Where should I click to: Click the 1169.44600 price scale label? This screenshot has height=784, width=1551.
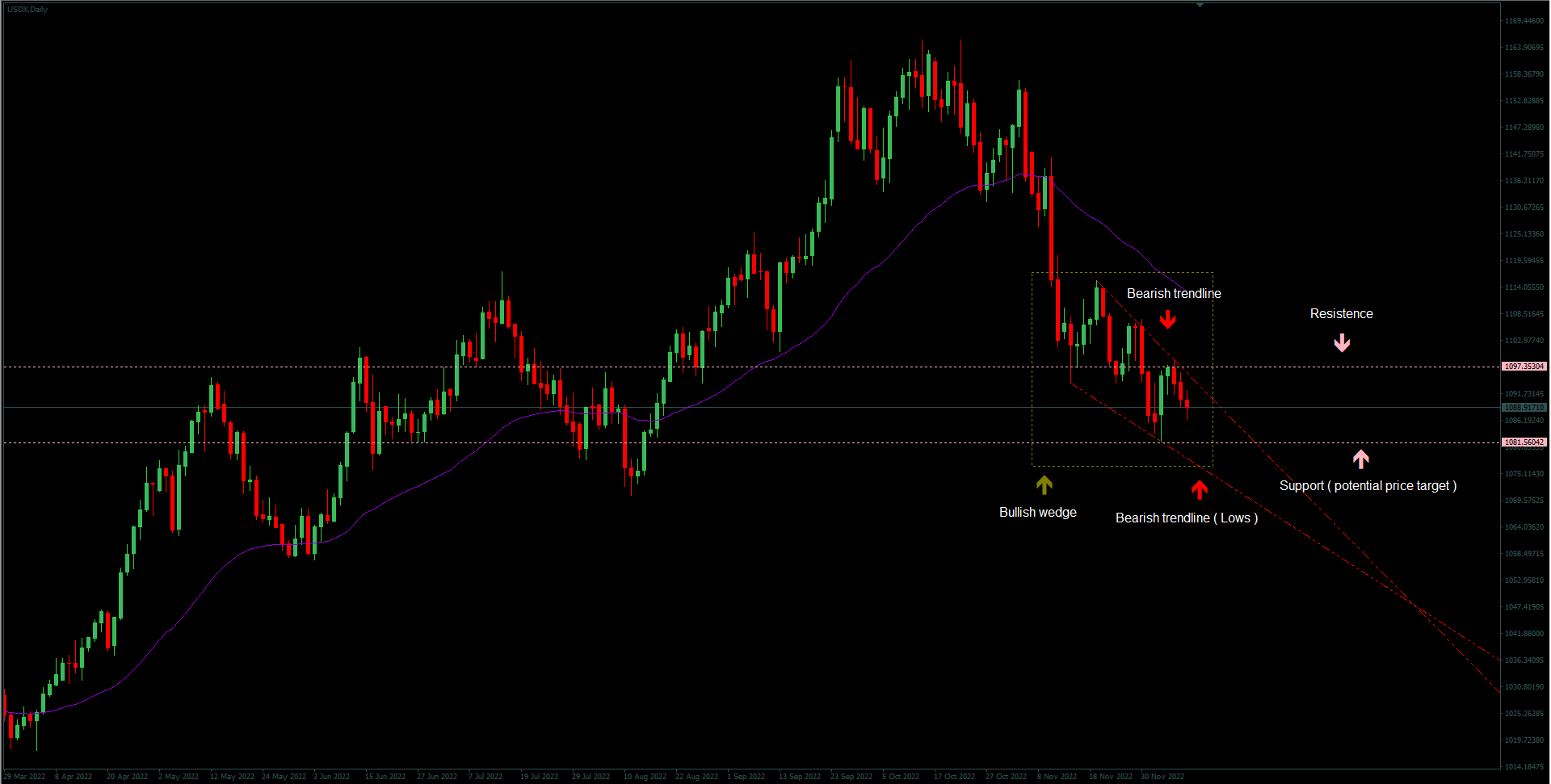1524,21
